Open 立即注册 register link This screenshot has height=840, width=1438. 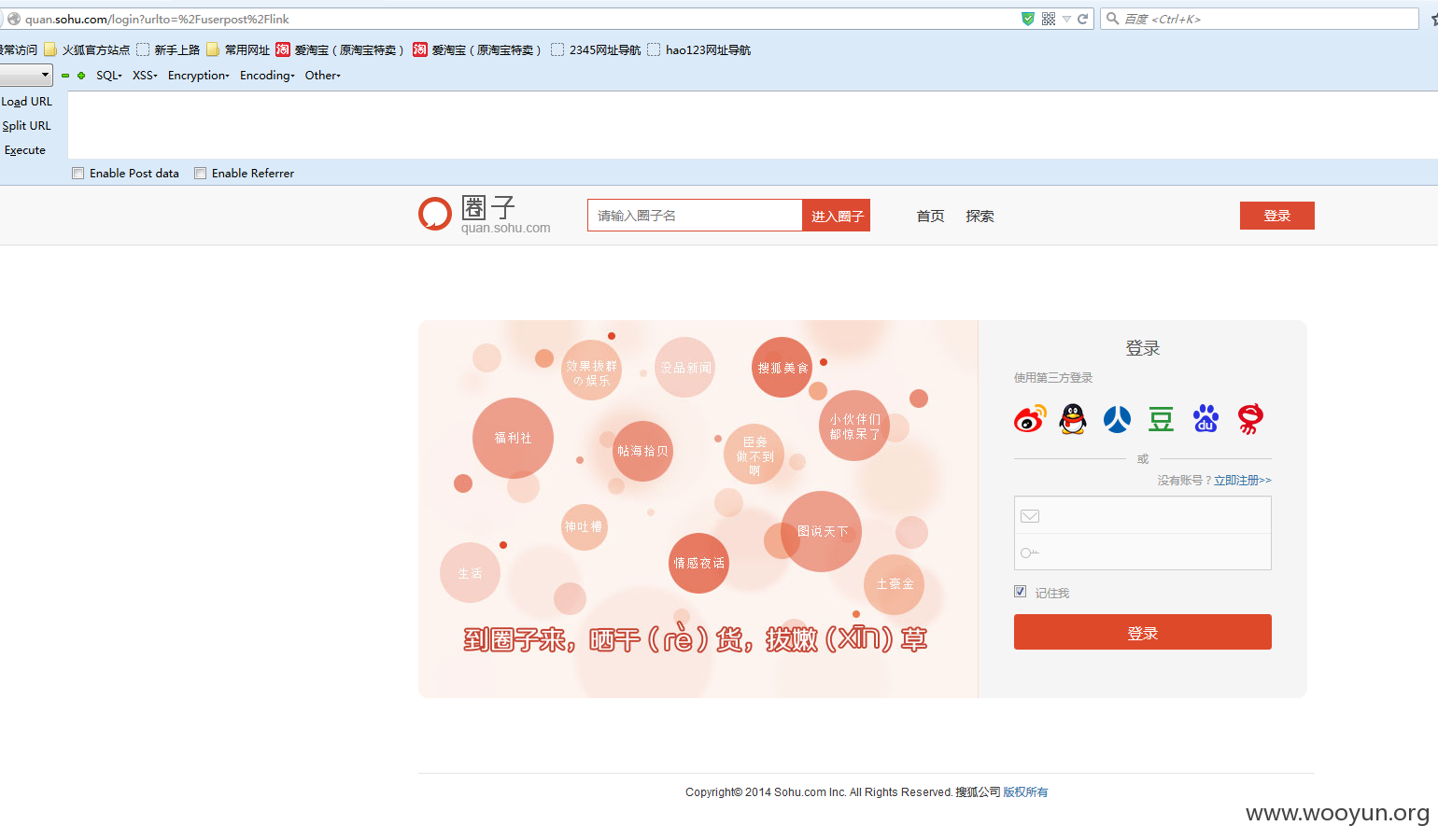[x=1243, y=481]
